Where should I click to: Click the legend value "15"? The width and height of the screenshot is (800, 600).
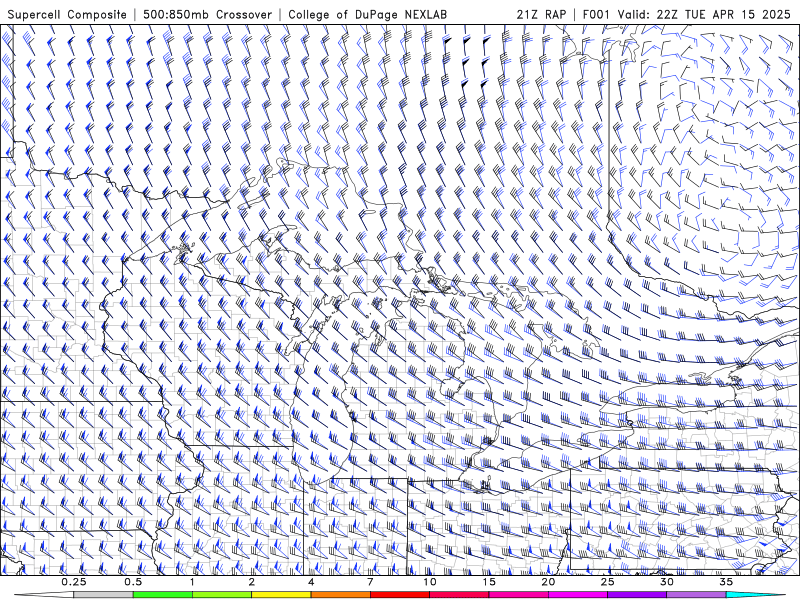[x=489, y=582]
